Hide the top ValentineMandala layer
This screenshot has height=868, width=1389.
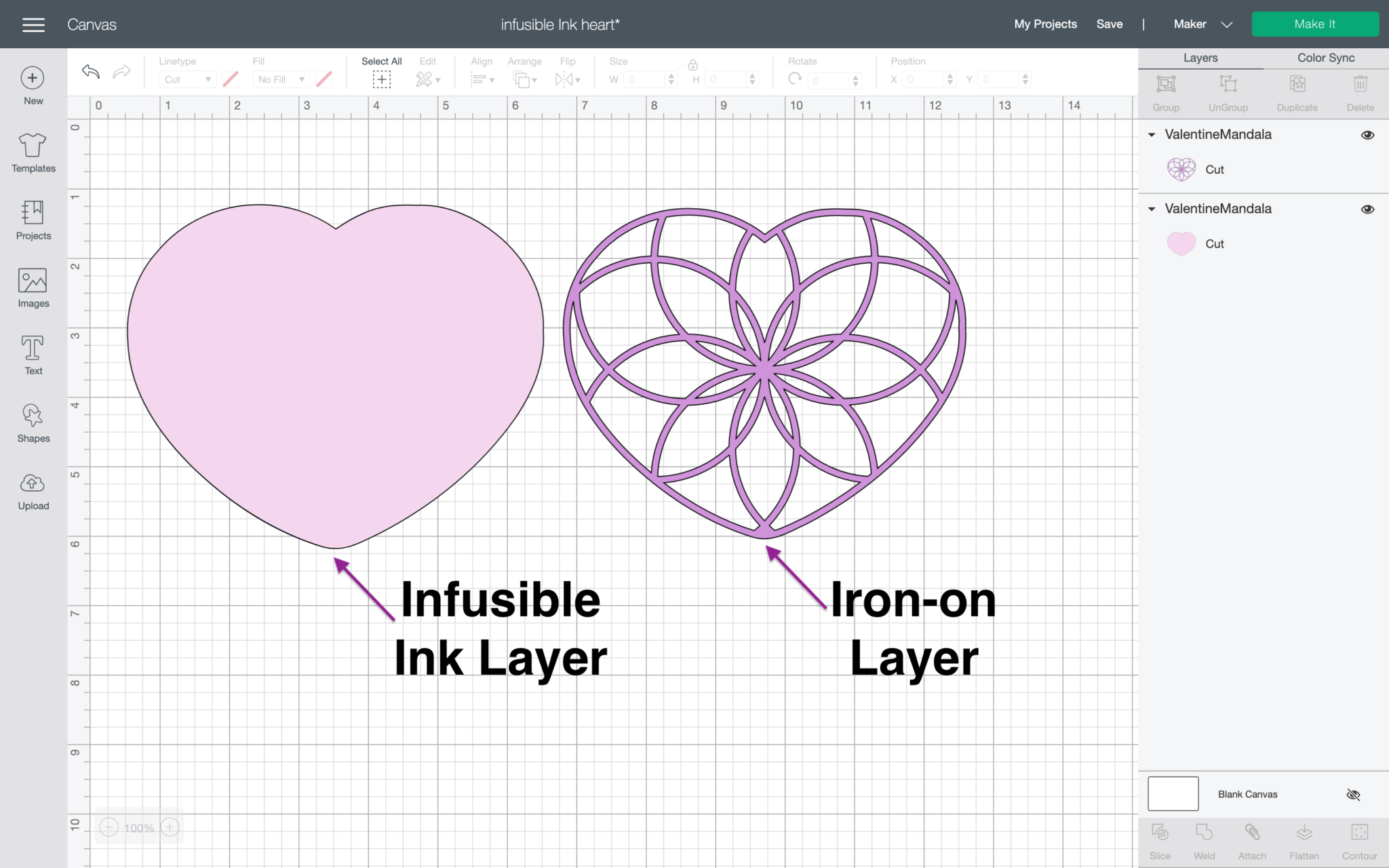[x=1367, y=134]
